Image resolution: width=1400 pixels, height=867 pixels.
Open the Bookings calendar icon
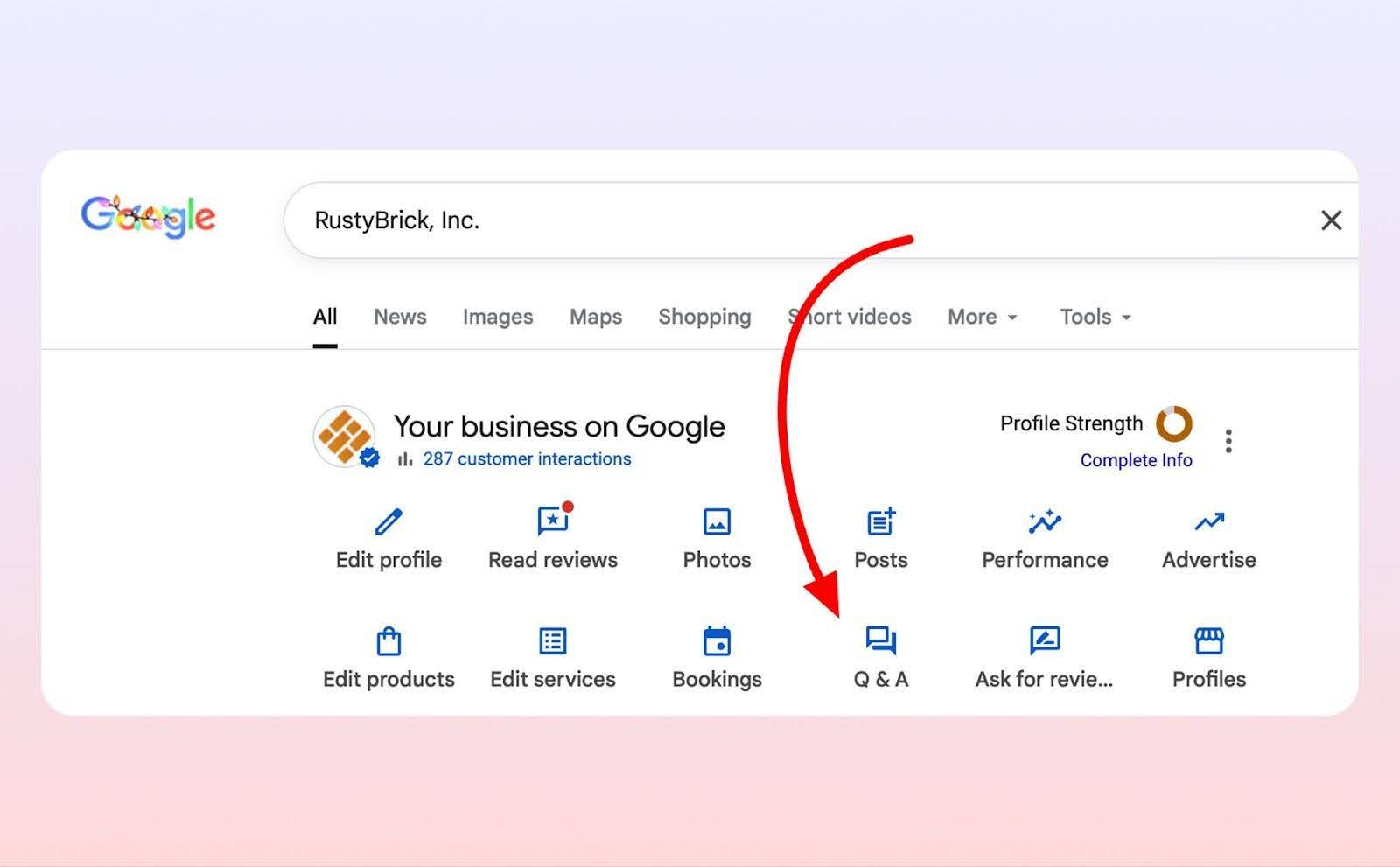tap(717, 641)
